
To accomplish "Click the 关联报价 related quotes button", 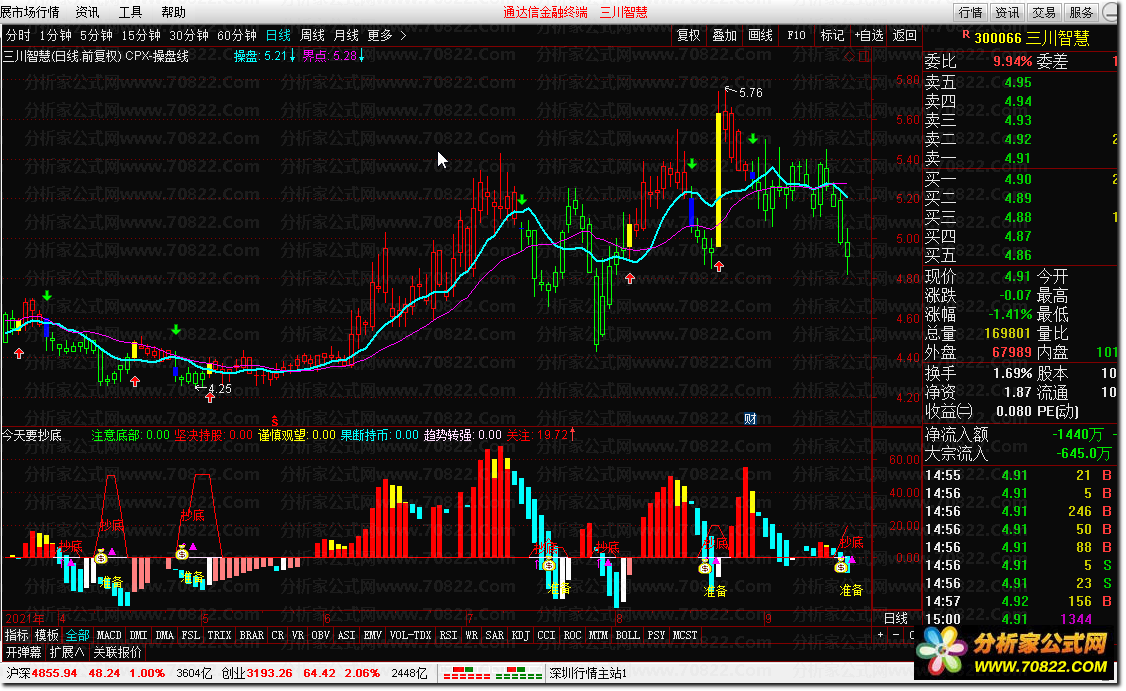I will (x=118, y=652).
